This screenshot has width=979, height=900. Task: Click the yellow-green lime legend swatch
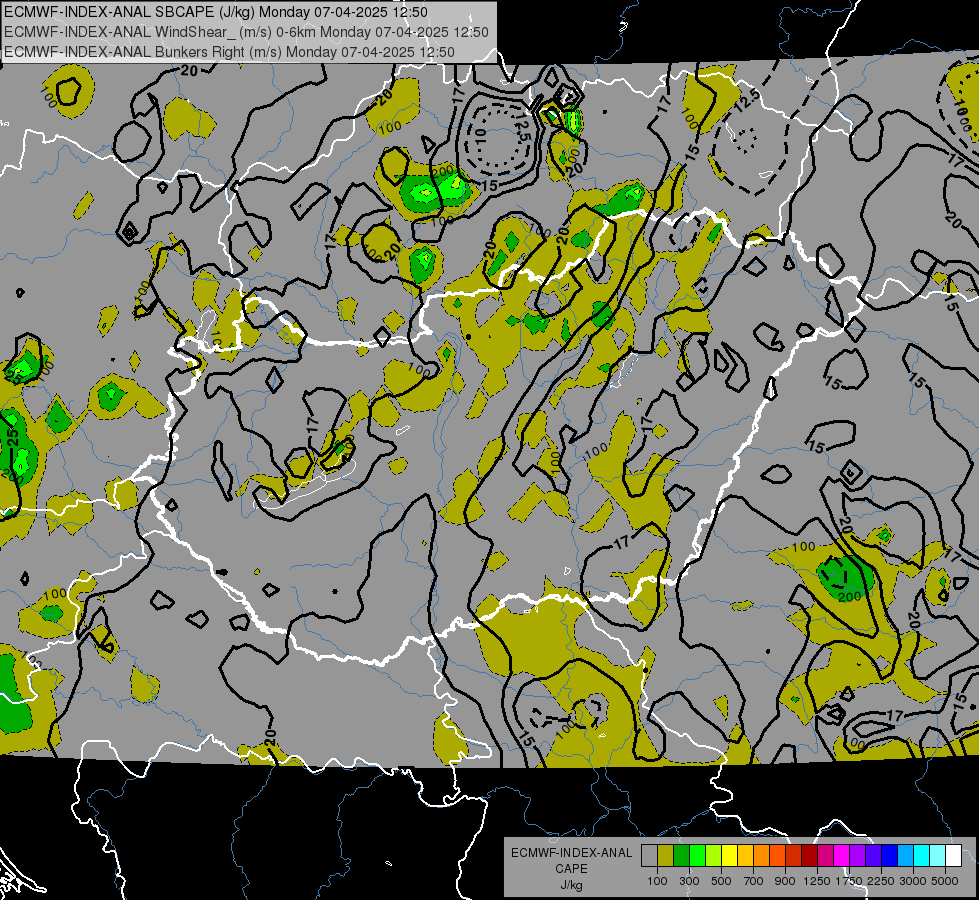714,856
